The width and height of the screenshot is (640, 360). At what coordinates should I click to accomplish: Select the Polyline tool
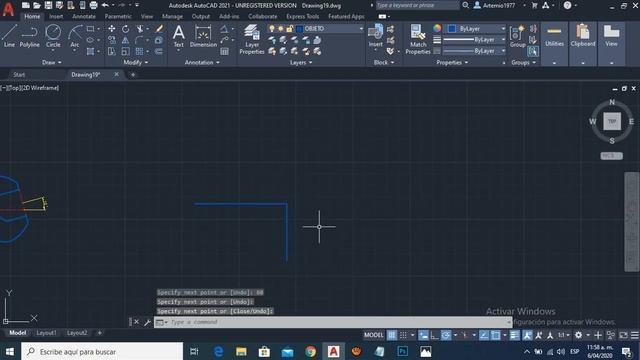tap(29, 36)
